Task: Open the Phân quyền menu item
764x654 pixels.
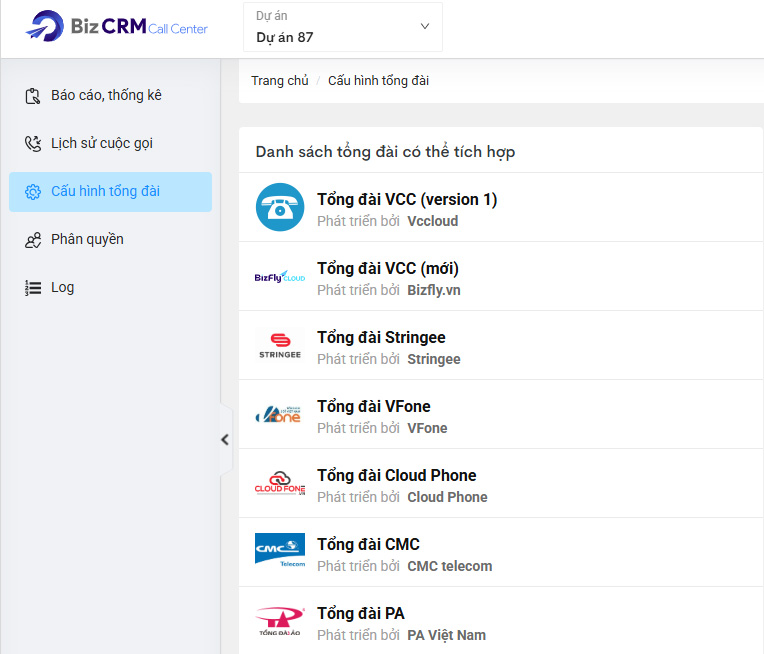Action: pos(87,240)
